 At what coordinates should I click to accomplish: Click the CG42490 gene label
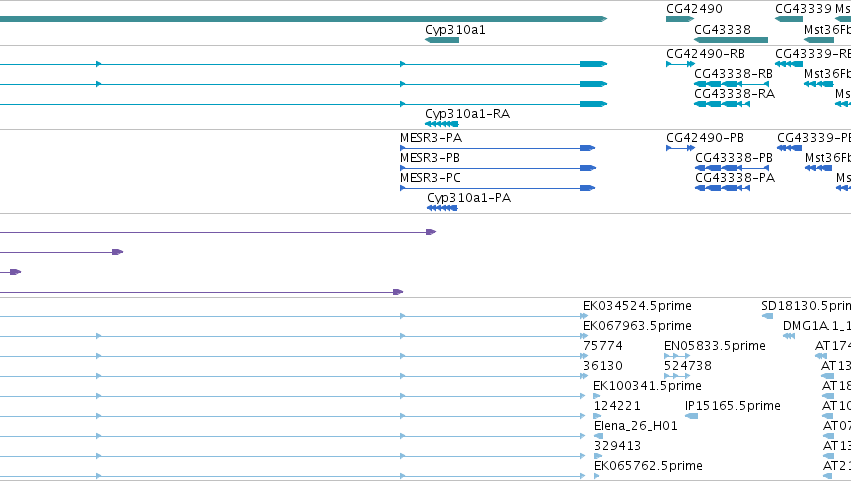[x=694, y=9]
